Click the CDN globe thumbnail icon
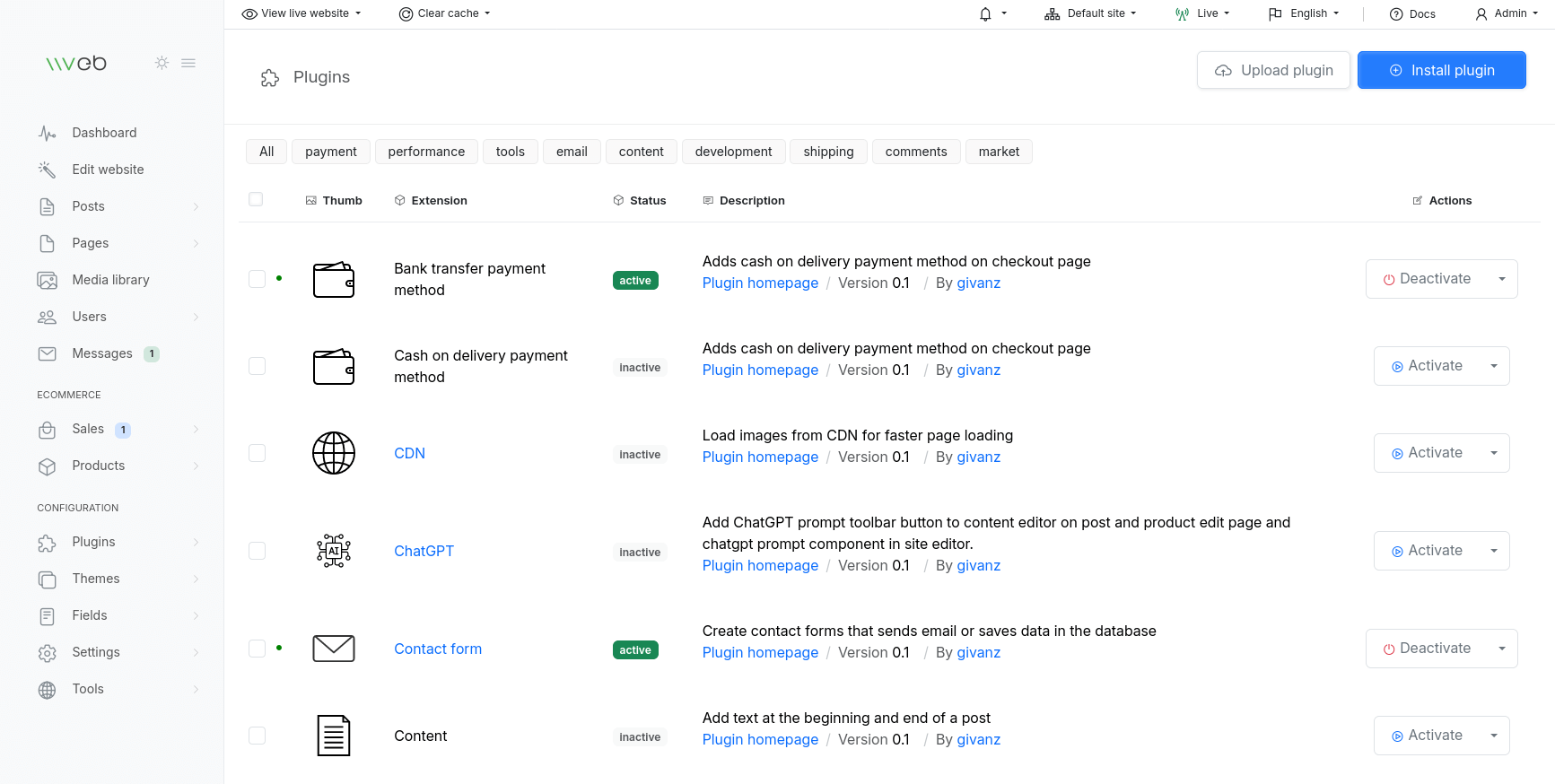 (334, 453)
